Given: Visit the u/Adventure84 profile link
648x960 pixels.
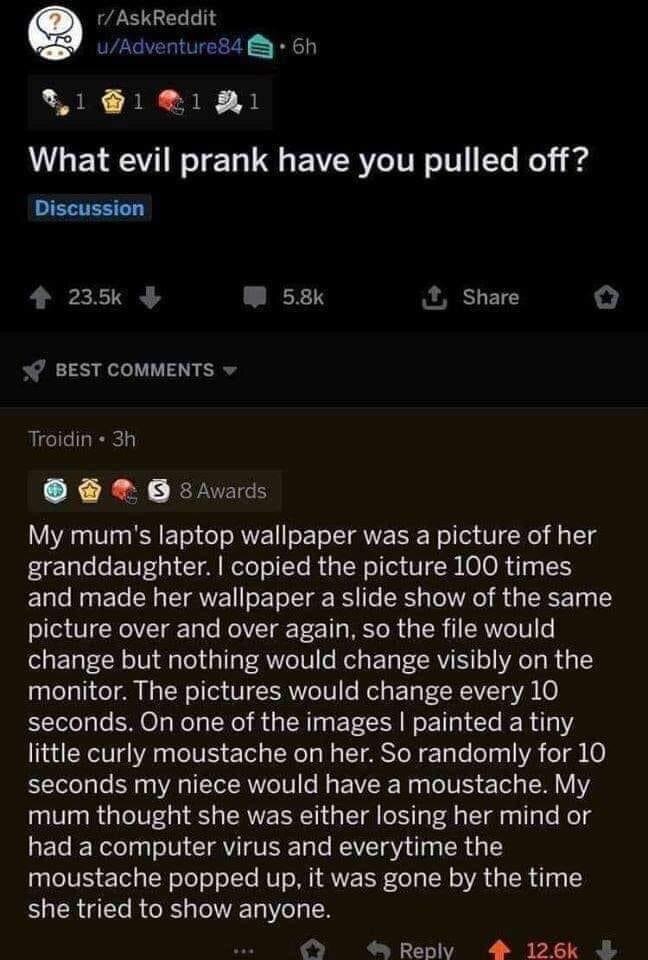Looking at the screenshot, I should tap(167, 45).
